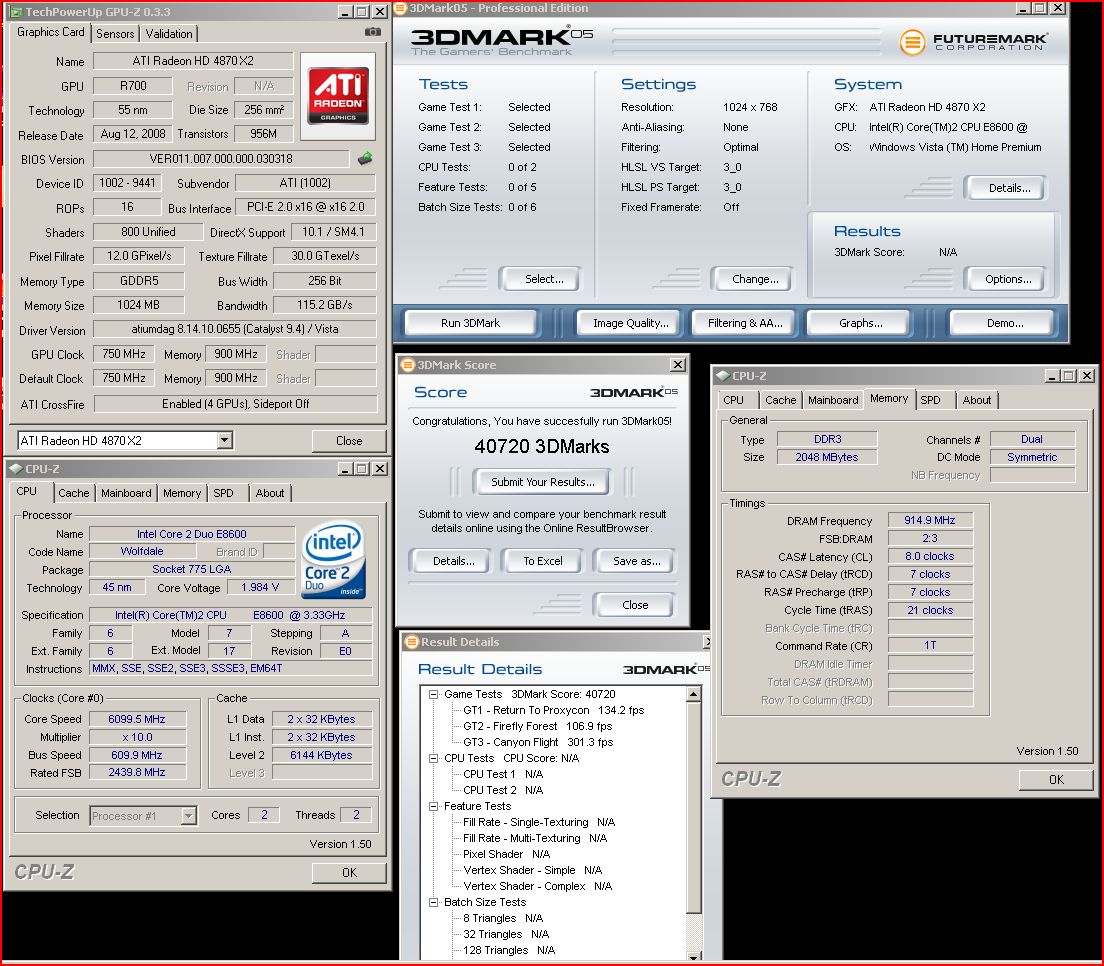Select GT1 - Return To Proxycon row
1104x966 pixels.
click(x=553, y=710)
